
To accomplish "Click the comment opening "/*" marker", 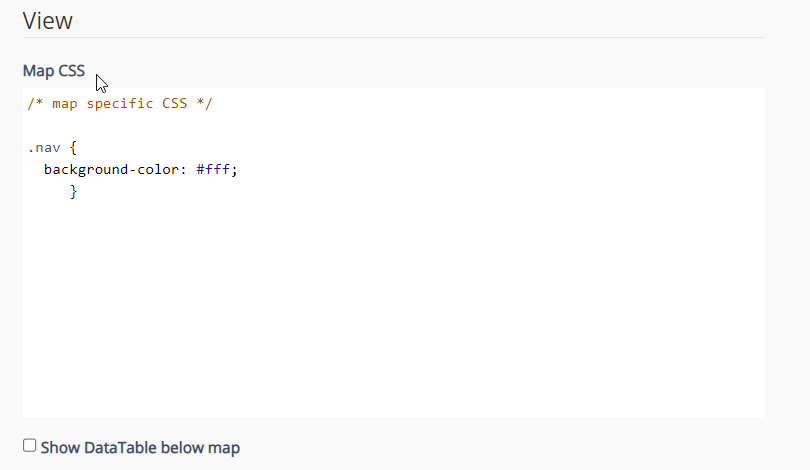I will pyautogui.click(x=35, y=104).
